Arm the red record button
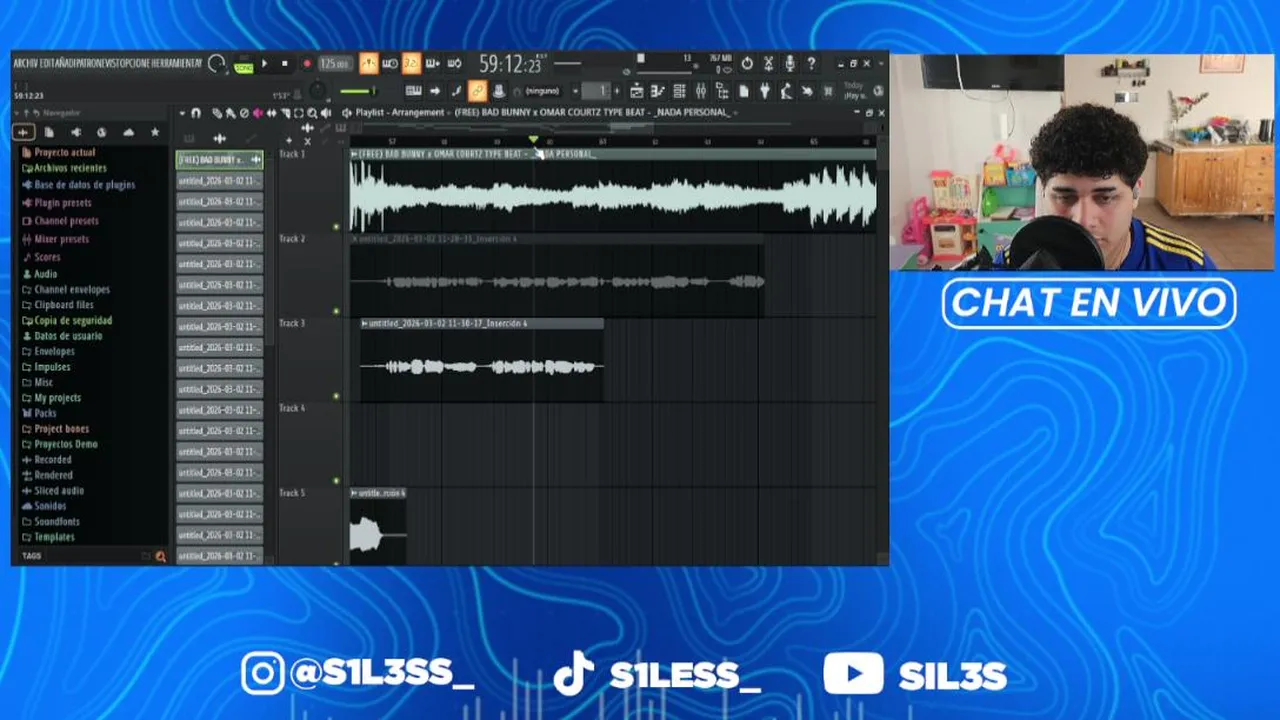 (307, 64)
